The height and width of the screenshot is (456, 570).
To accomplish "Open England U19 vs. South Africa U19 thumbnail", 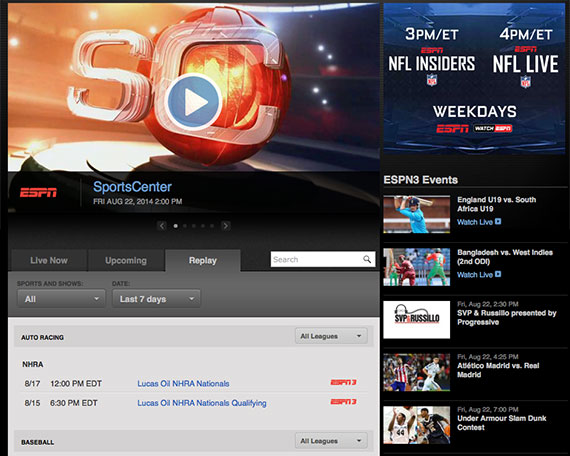I will pos(417,214).
